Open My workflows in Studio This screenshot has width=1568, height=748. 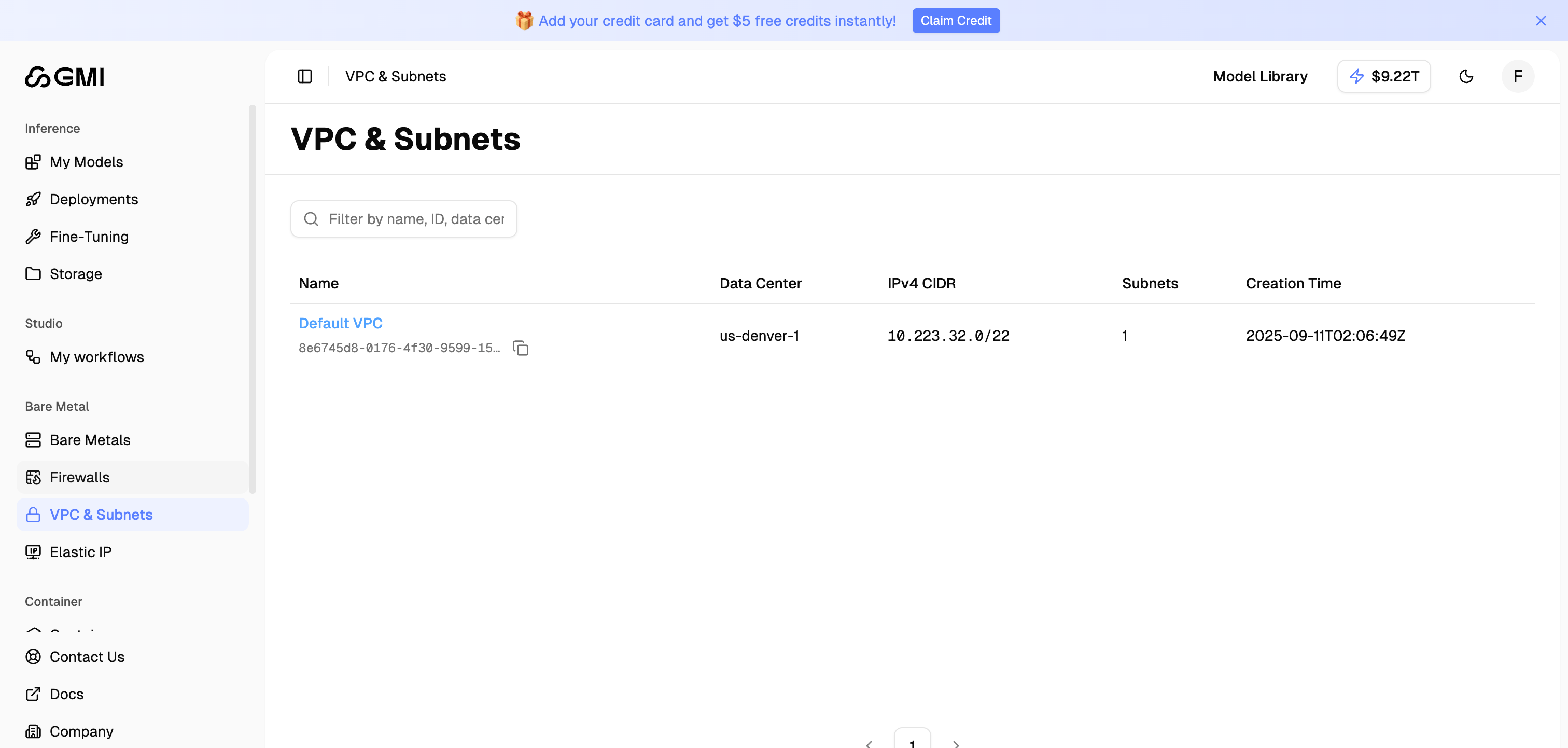click(x=96, y=357)
